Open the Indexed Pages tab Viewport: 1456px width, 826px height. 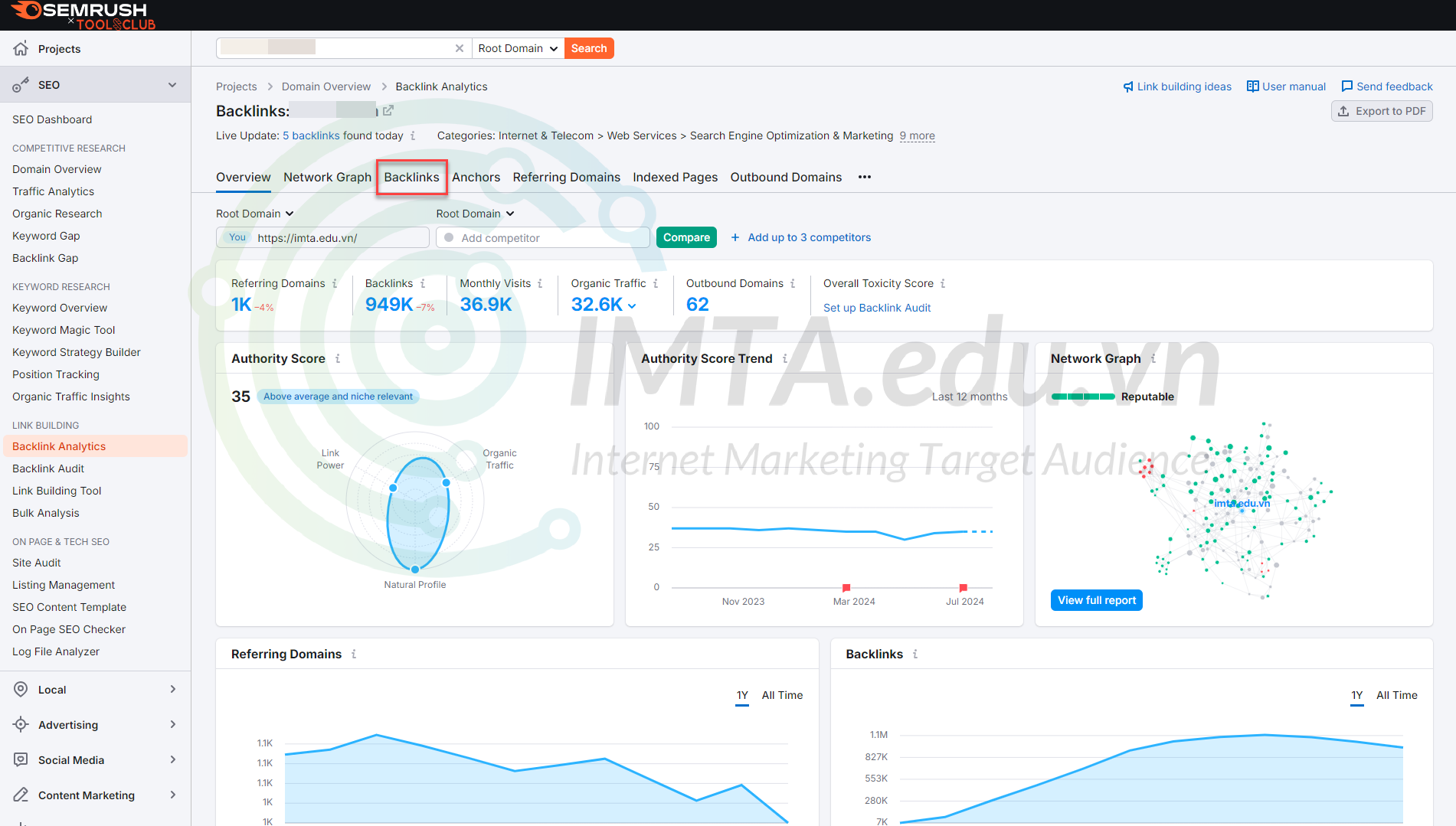[x=676, y=177]
